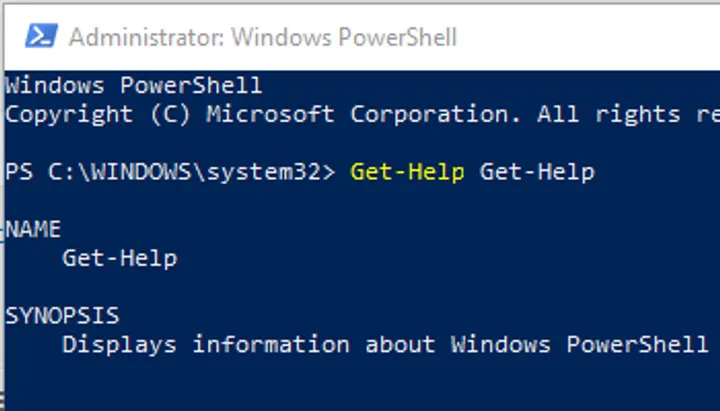Screen dimensions: 720x411
Task: Click the 'Windows PowerShell' banner on first console line
Action: click(x=133, y=85)
